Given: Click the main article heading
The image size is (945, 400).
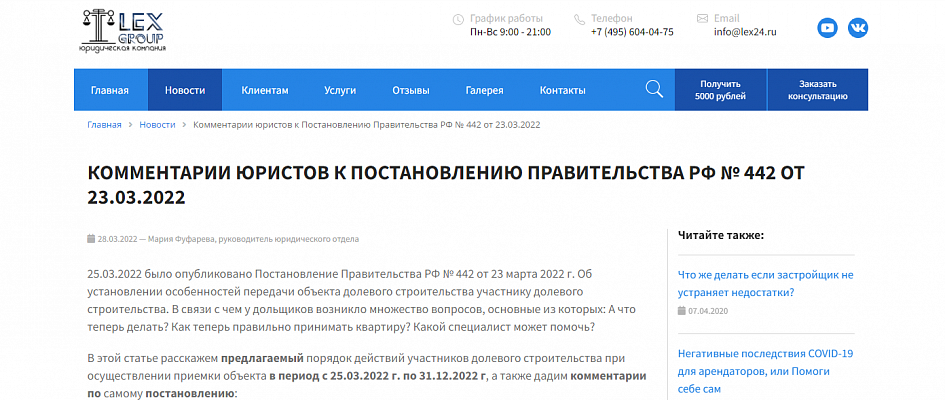Looking at the screenshot, I should pyautogui.click(x=446, y=185).
